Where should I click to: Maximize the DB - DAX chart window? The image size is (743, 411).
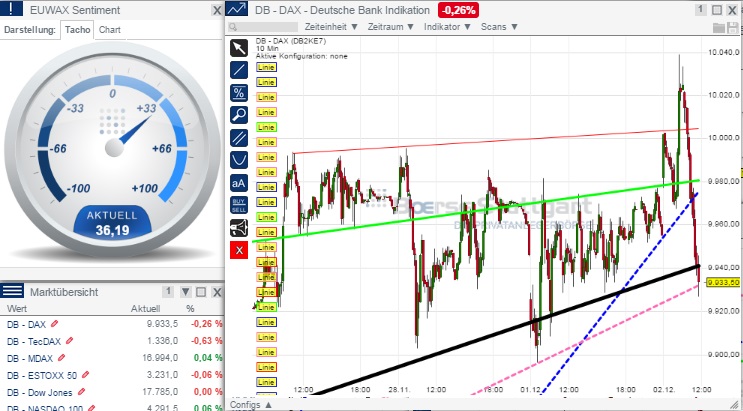717,10
